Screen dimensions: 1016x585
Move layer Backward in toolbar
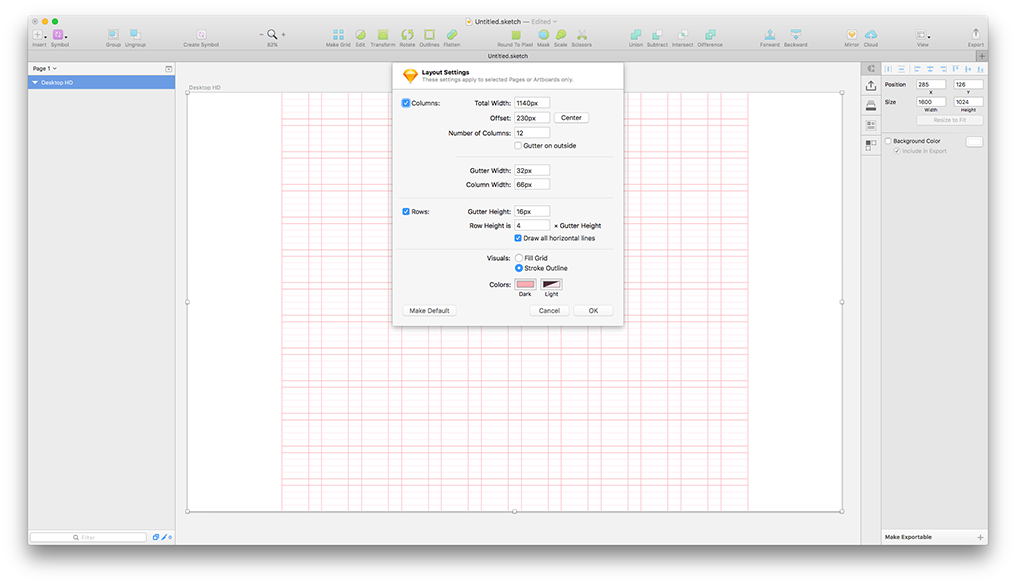796,34
